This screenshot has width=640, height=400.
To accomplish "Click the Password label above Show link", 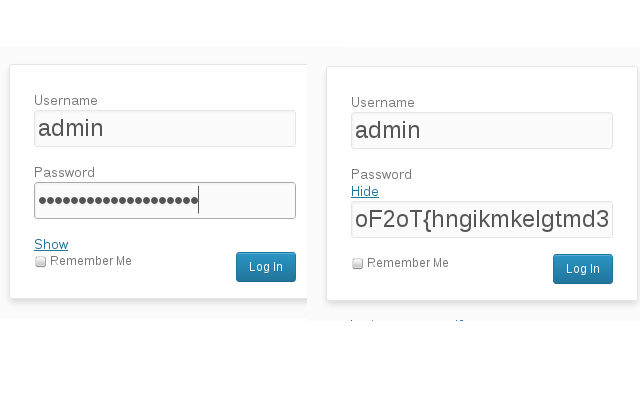I will (x=64, y=172).
